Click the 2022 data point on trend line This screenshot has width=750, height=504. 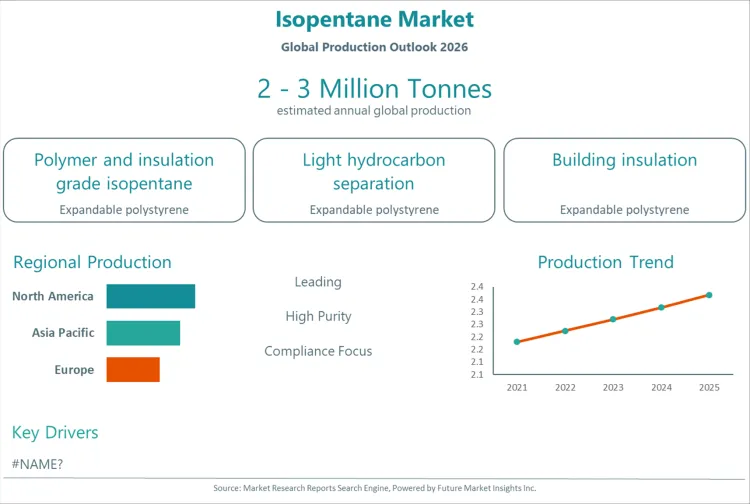click(565, 331)
